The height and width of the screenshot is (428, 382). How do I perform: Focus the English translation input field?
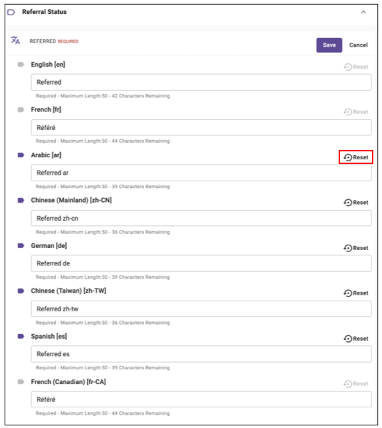pos(201,82)
